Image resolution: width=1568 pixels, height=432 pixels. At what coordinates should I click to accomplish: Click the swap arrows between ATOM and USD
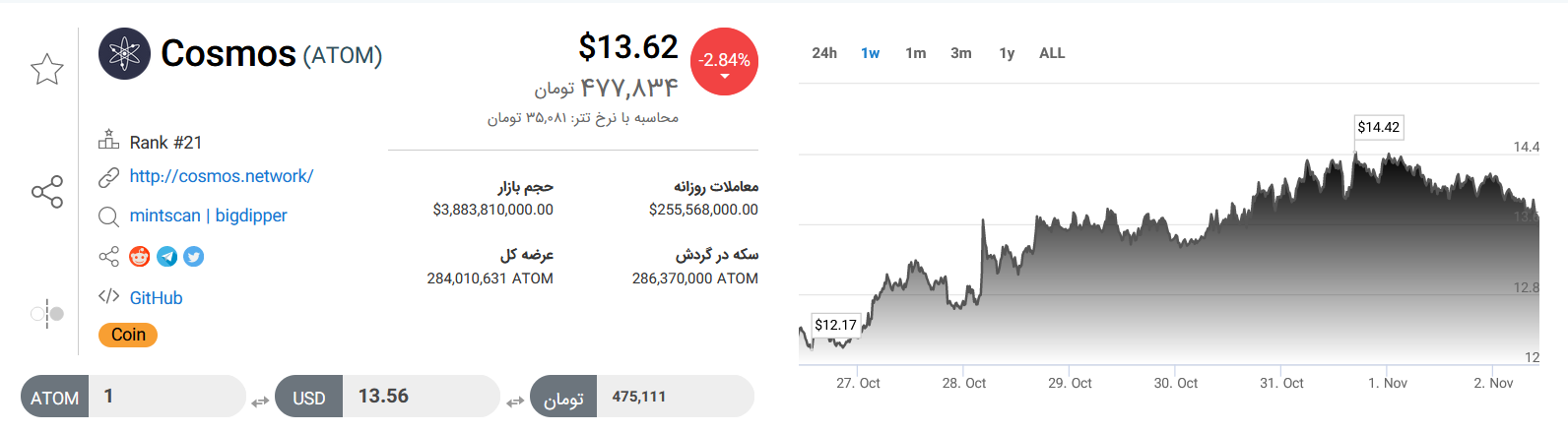coord(260,401)
